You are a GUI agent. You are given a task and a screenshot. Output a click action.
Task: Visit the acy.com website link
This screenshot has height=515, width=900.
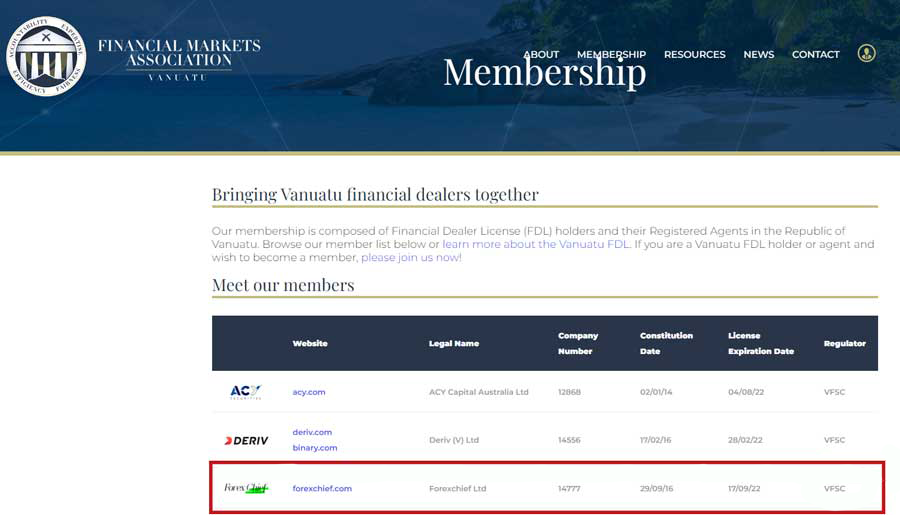click(309, 392)
